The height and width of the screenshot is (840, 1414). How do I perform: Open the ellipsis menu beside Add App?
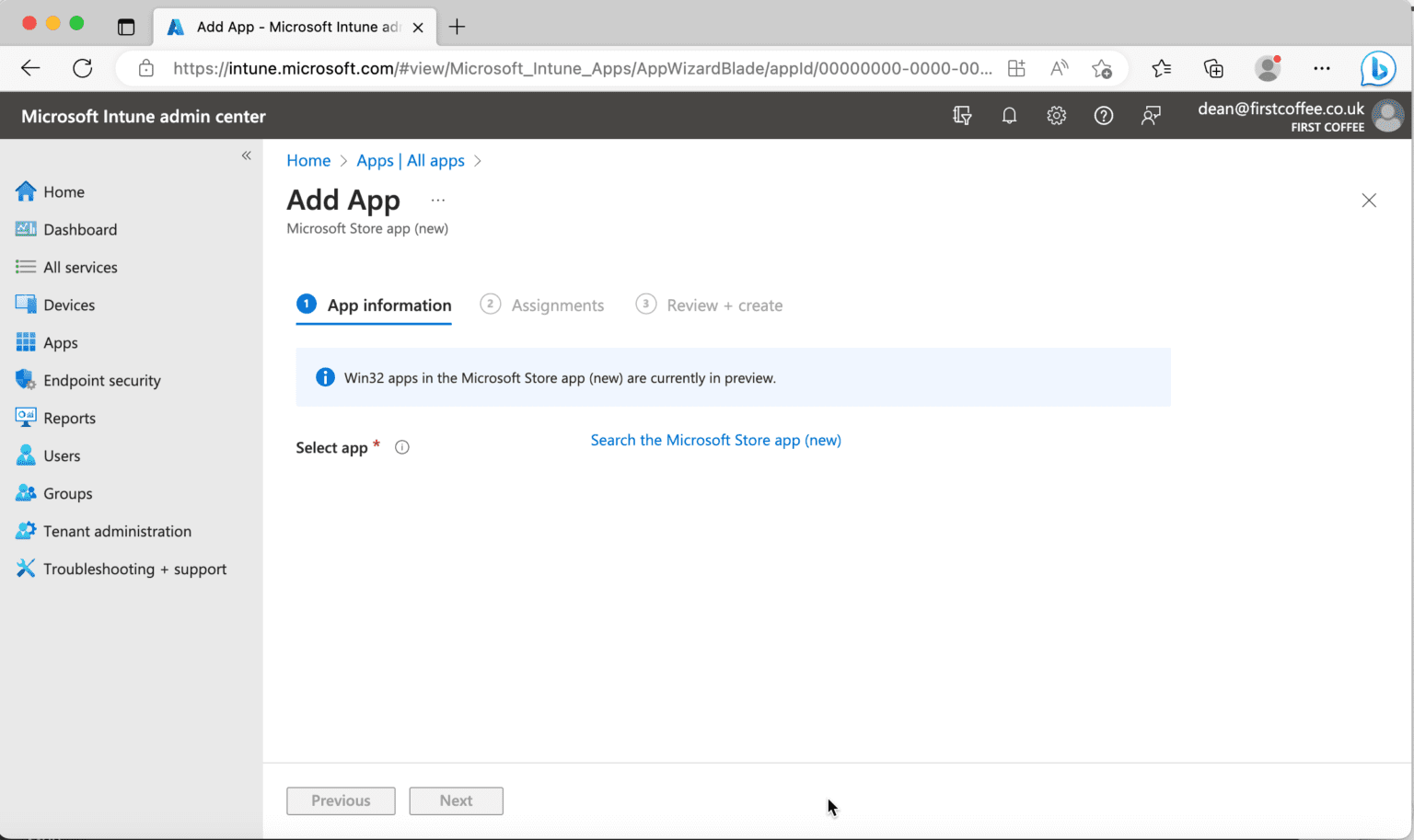tap(438, 199)
